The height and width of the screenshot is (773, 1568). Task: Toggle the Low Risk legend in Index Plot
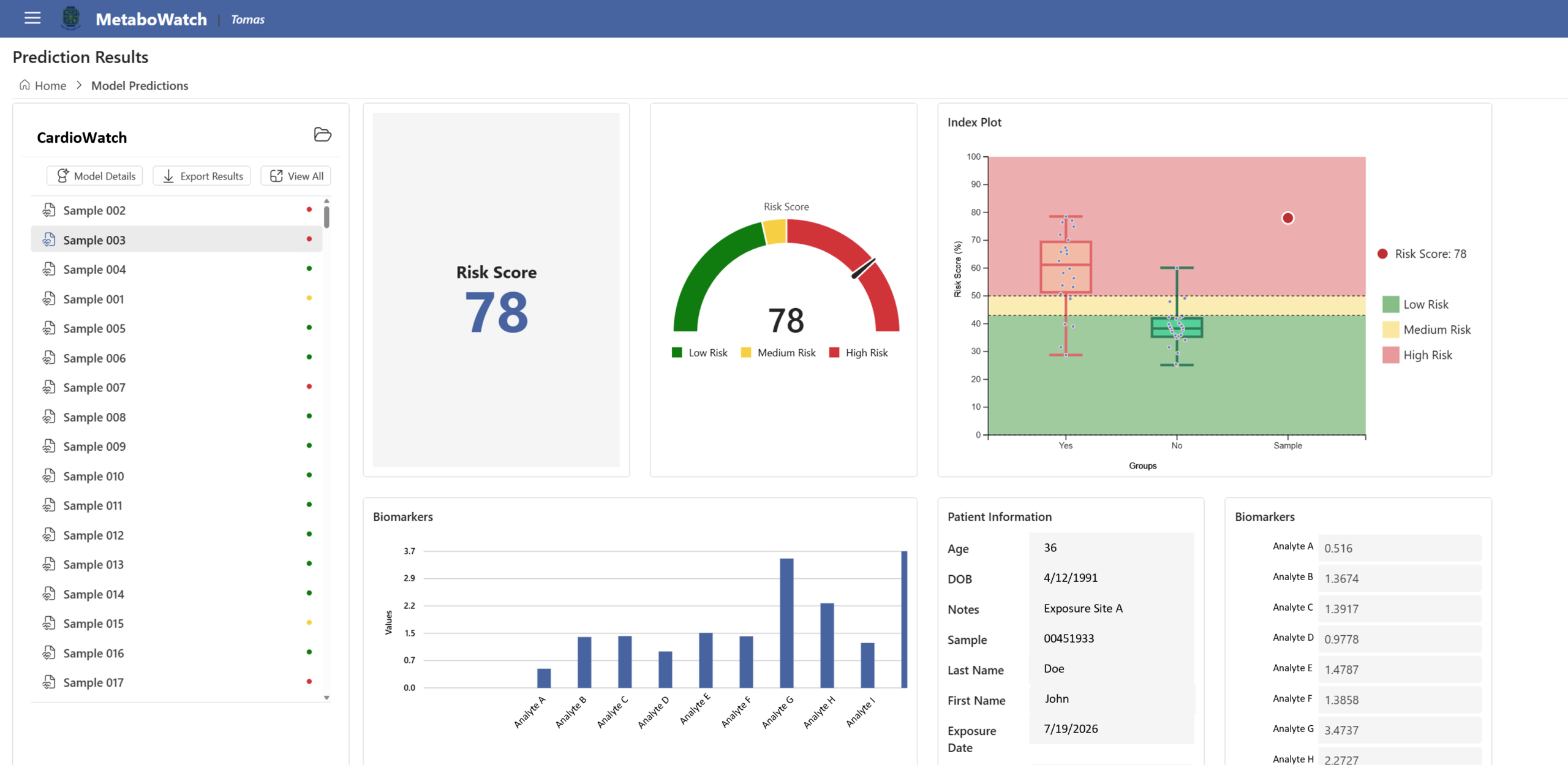point(1415,304)
